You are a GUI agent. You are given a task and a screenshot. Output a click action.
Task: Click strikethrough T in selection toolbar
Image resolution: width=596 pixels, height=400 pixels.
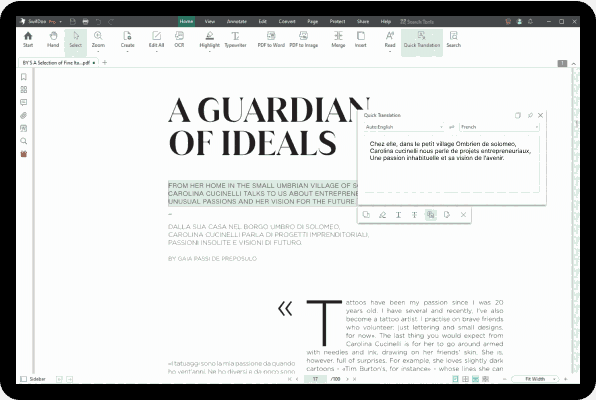tap(414, 215)
